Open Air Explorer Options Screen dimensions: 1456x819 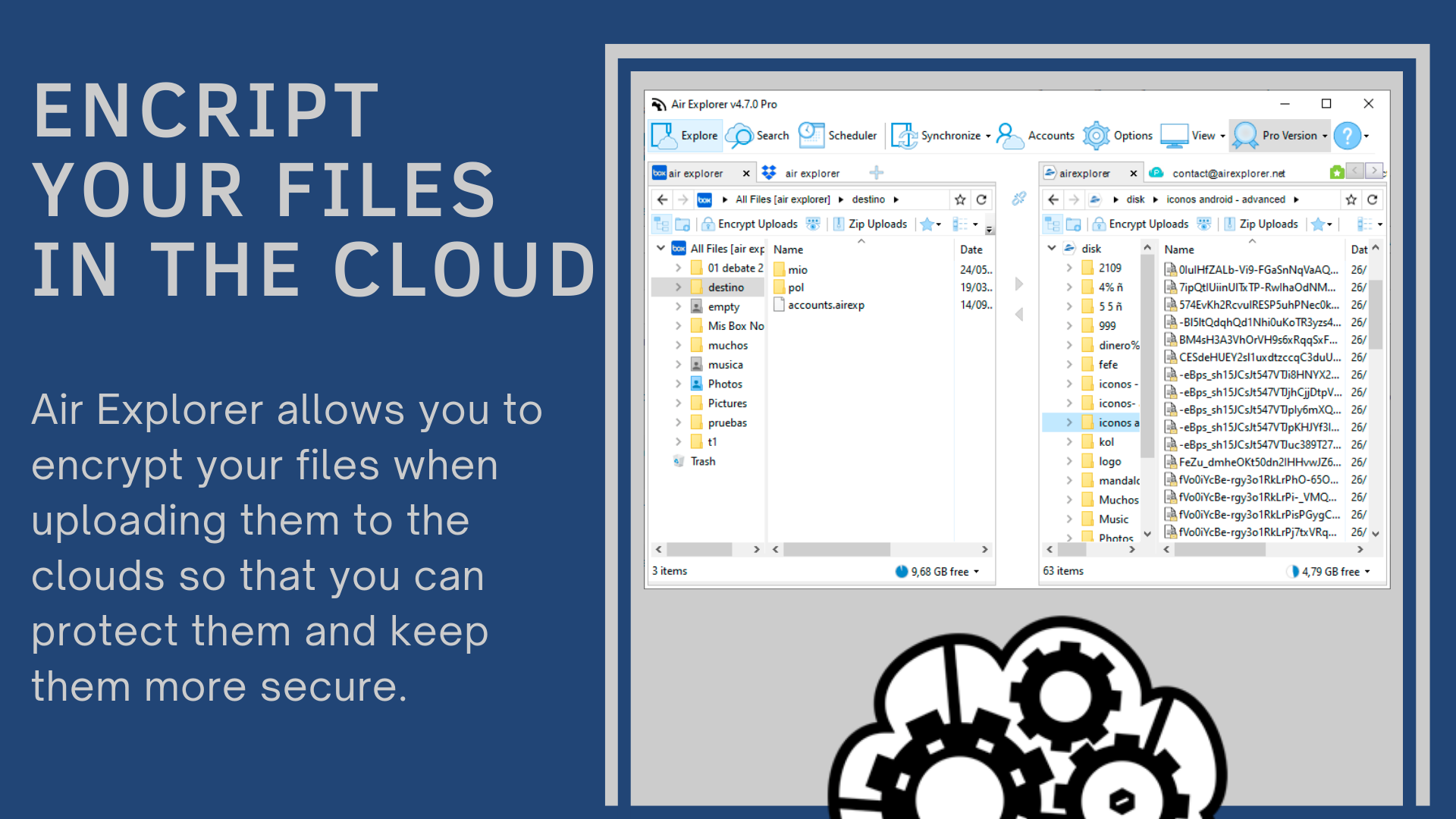[x=1134, y=135]
